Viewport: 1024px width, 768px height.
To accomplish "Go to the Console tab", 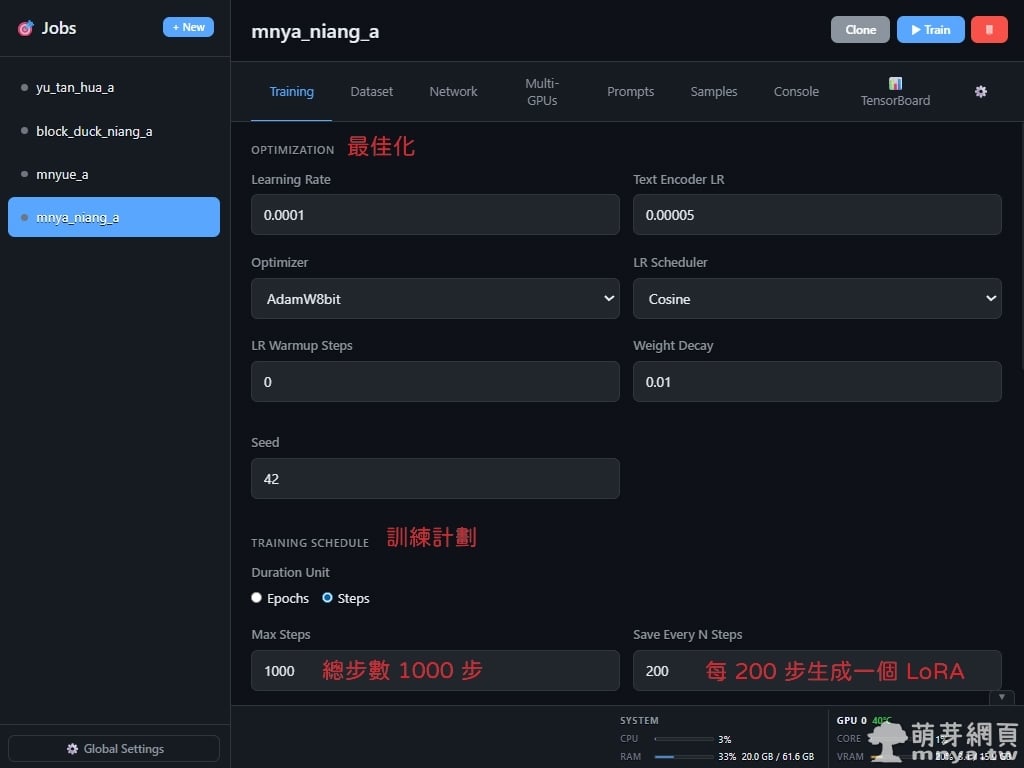I will [x=796, y=91].
